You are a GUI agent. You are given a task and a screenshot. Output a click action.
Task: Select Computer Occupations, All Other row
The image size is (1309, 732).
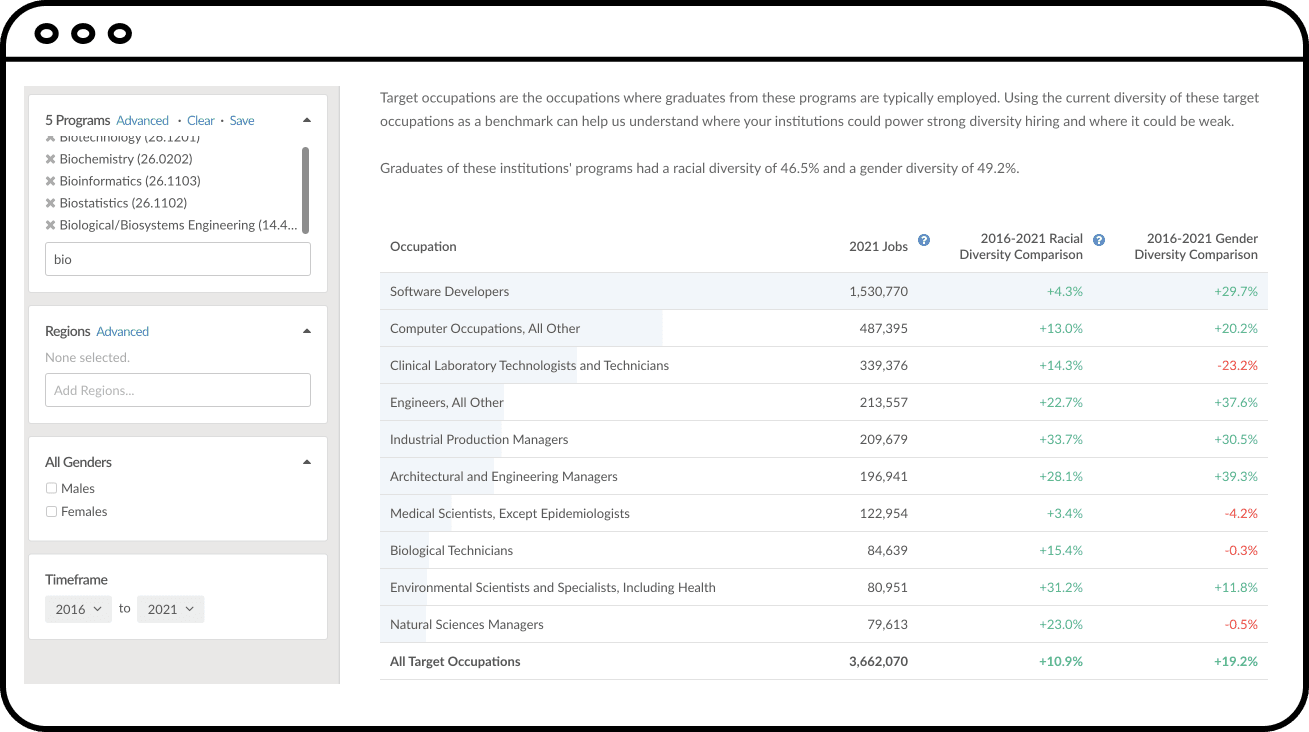pos(824,328)
